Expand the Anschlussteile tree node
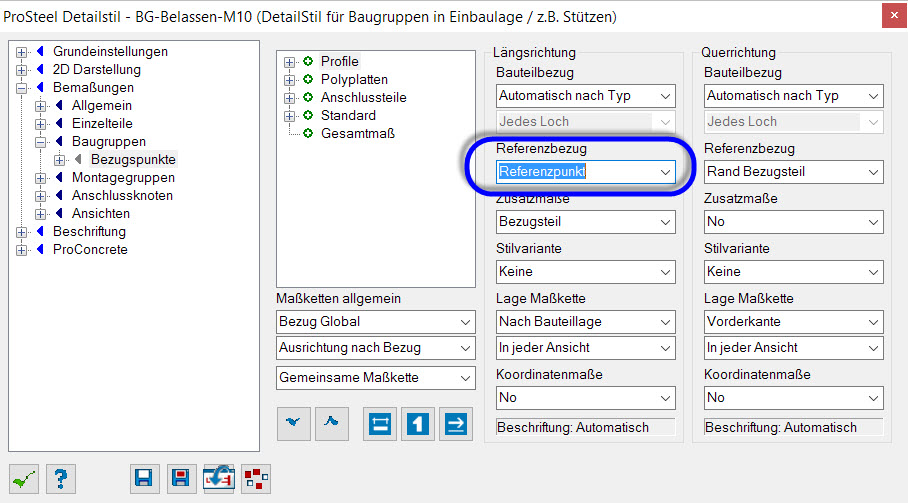This screenshot has height=503, width=908. pyautogui.click(x=290, y=98)
